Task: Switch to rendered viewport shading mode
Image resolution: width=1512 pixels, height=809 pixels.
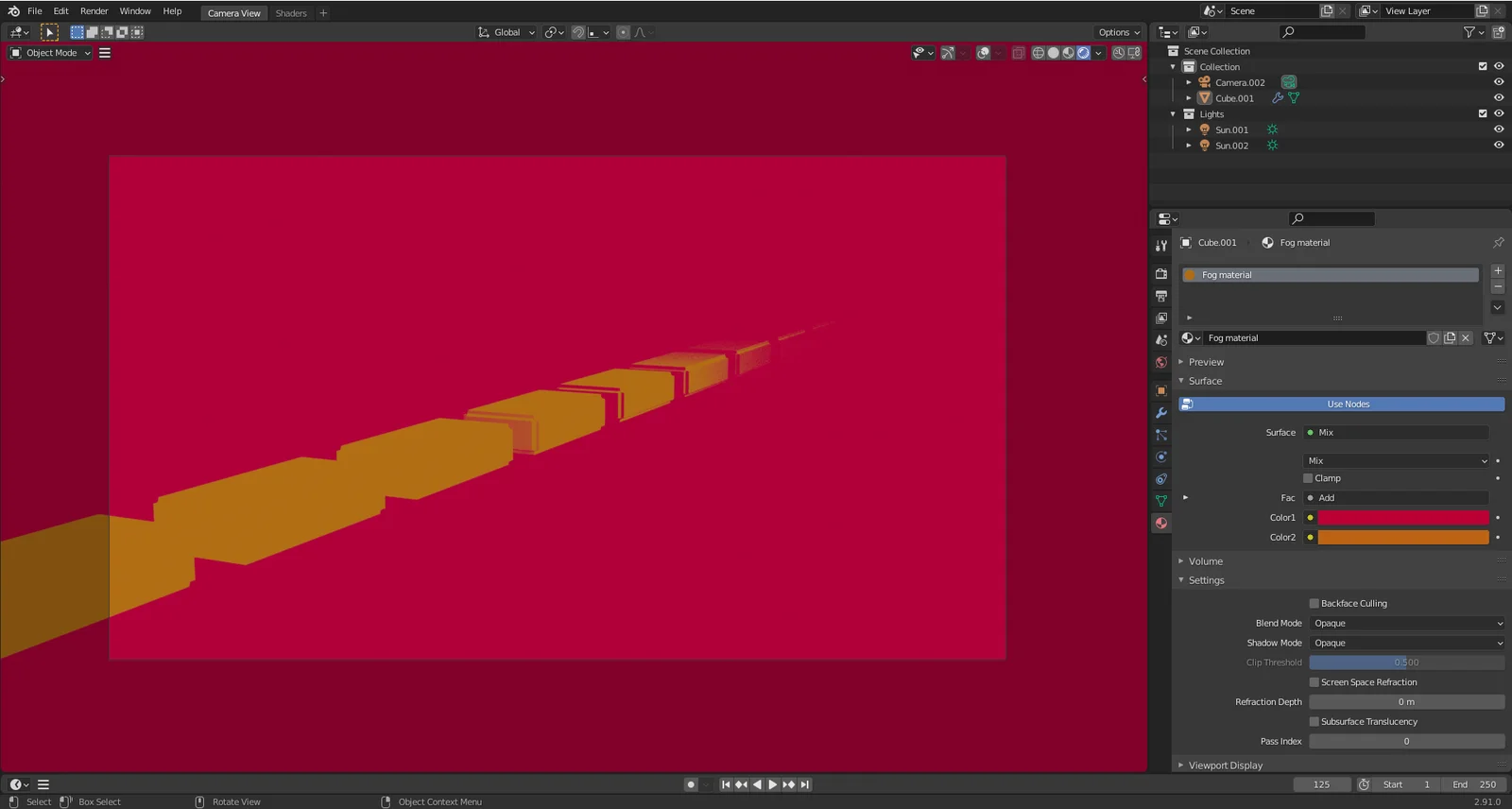Action: pyautogui.click(x=1083, y=53)
